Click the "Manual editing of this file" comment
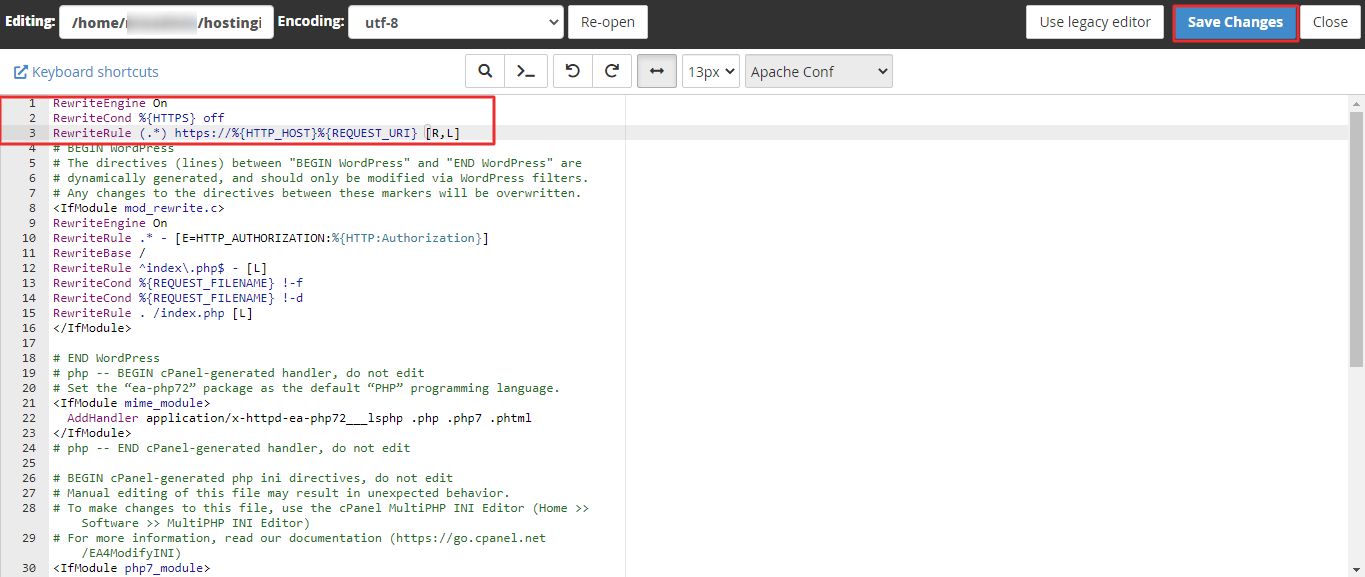Screen dimensions: 1365x577 pos(282,493)
